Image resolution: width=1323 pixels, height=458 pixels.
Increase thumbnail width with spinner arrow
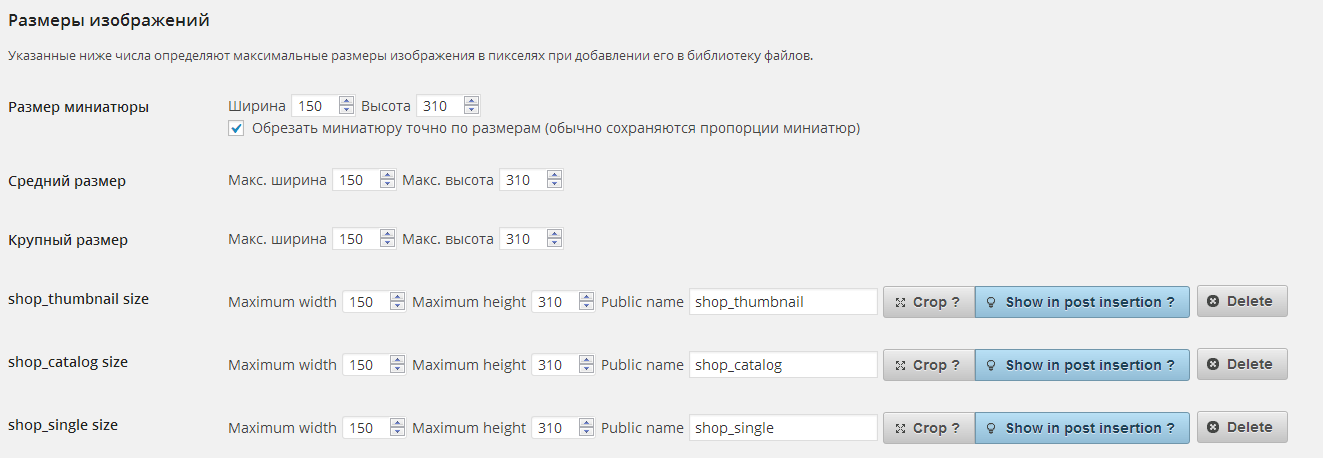347,101
